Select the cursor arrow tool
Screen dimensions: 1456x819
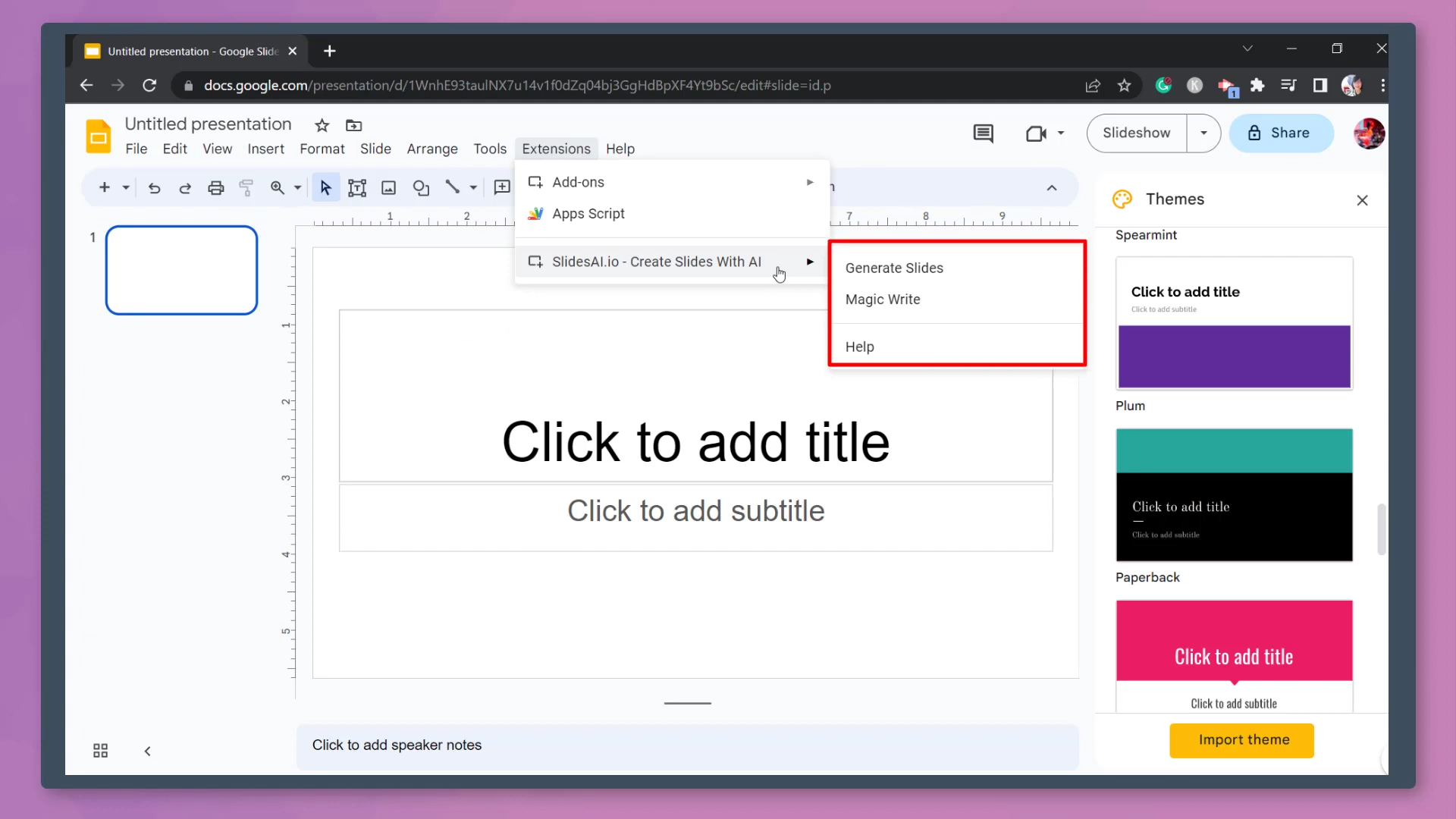325,187
